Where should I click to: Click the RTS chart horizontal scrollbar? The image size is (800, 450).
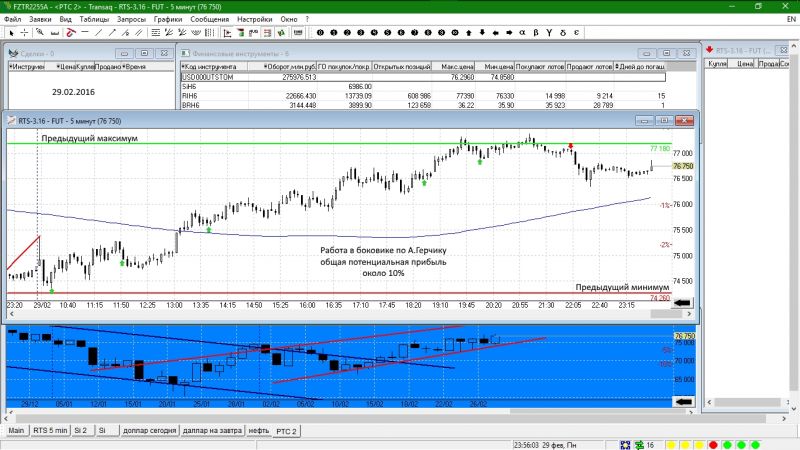350,314
